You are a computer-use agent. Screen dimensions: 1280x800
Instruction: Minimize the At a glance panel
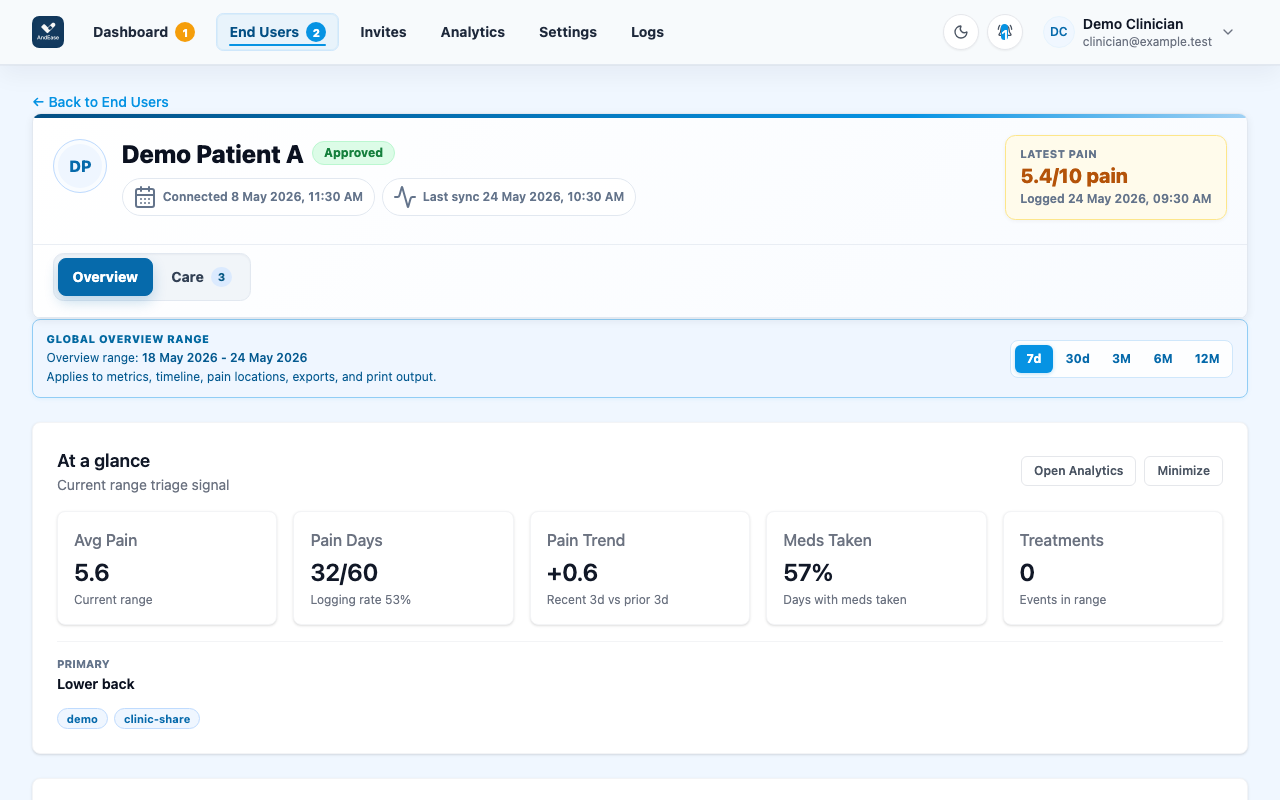(1184, 471)
